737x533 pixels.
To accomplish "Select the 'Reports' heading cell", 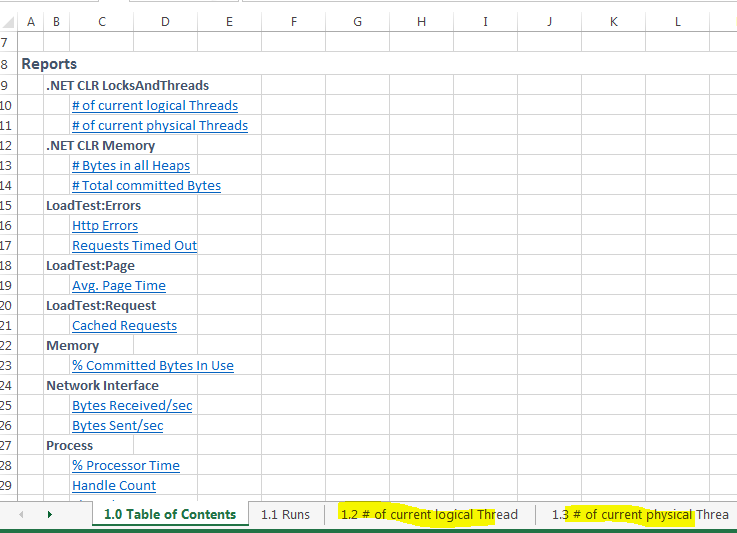I will coord(49,64).
